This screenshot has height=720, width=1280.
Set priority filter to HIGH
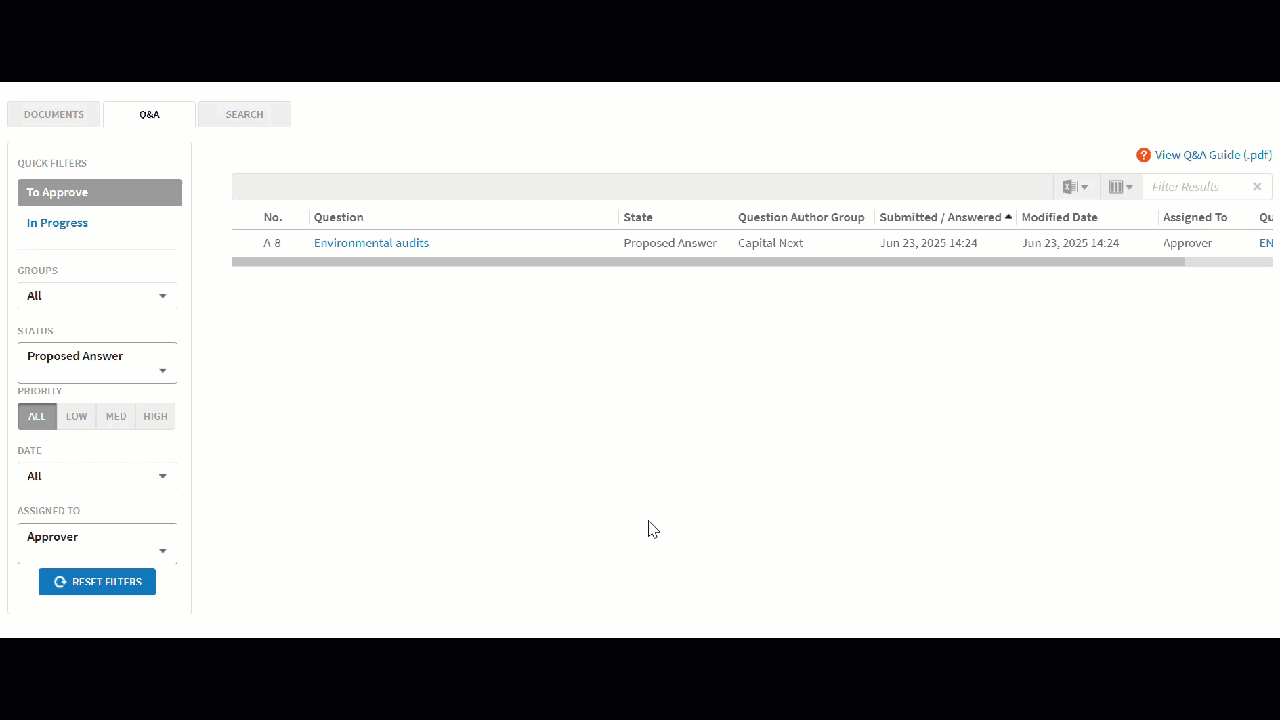pos(155,417)
